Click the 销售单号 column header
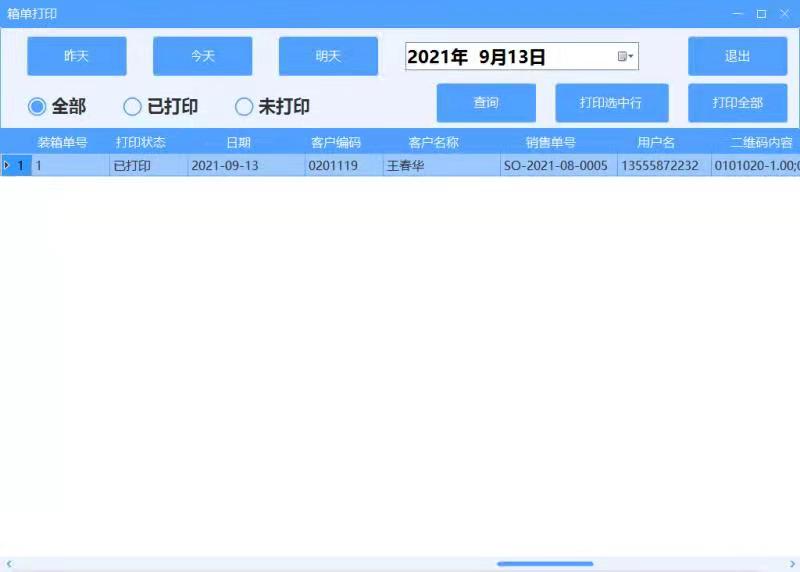 (x=551, y=142)
